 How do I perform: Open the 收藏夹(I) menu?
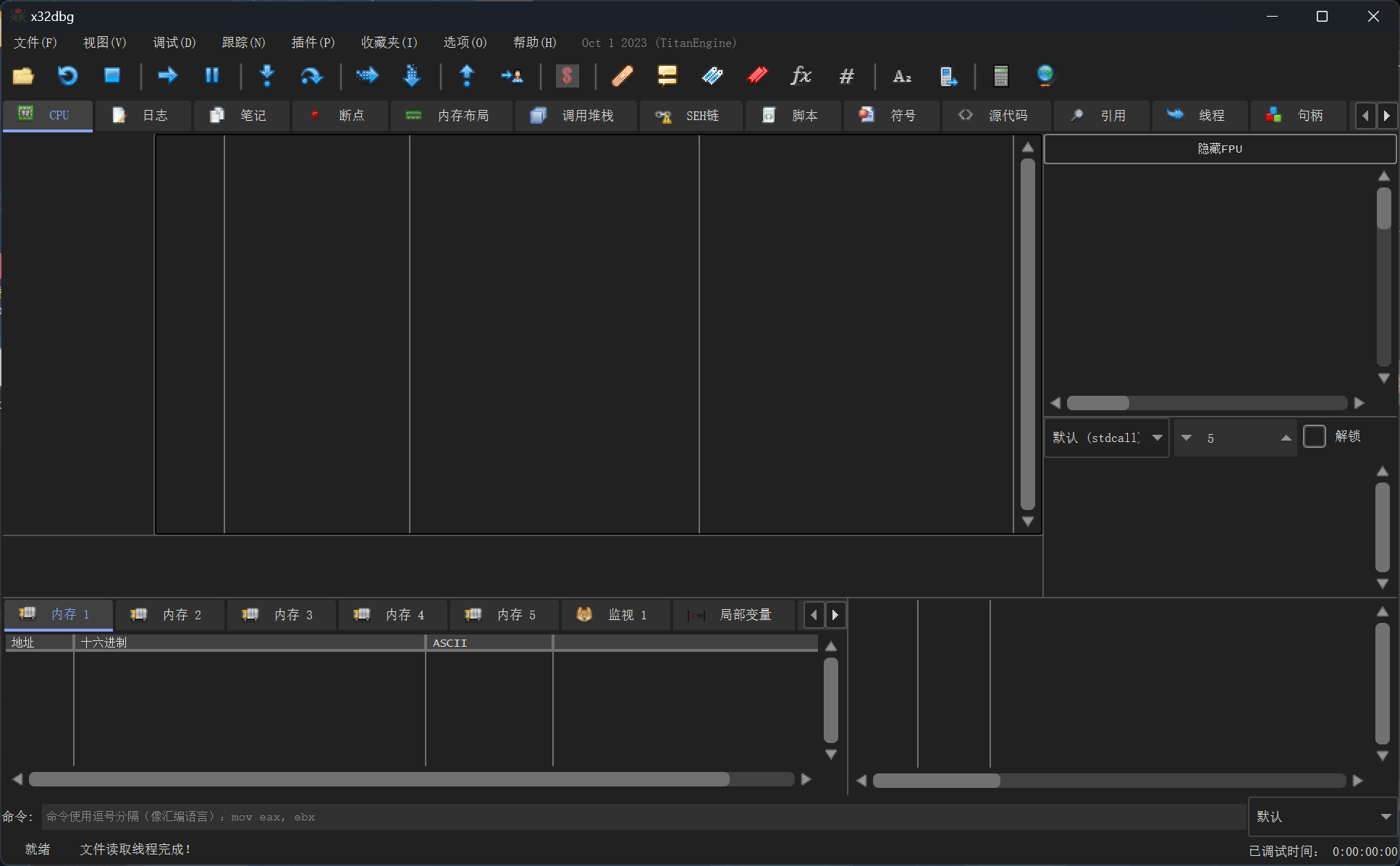click(x=389, y=43)
